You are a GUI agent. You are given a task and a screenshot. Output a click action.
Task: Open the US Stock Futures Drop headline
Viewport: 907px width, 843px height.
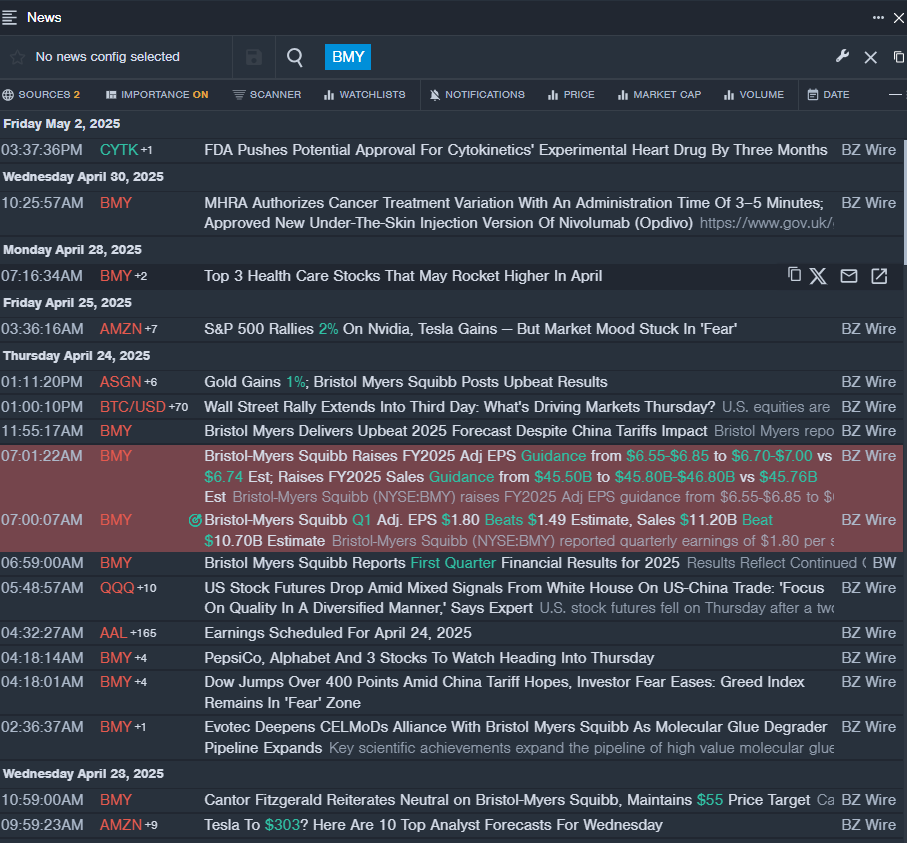[514, 598]
